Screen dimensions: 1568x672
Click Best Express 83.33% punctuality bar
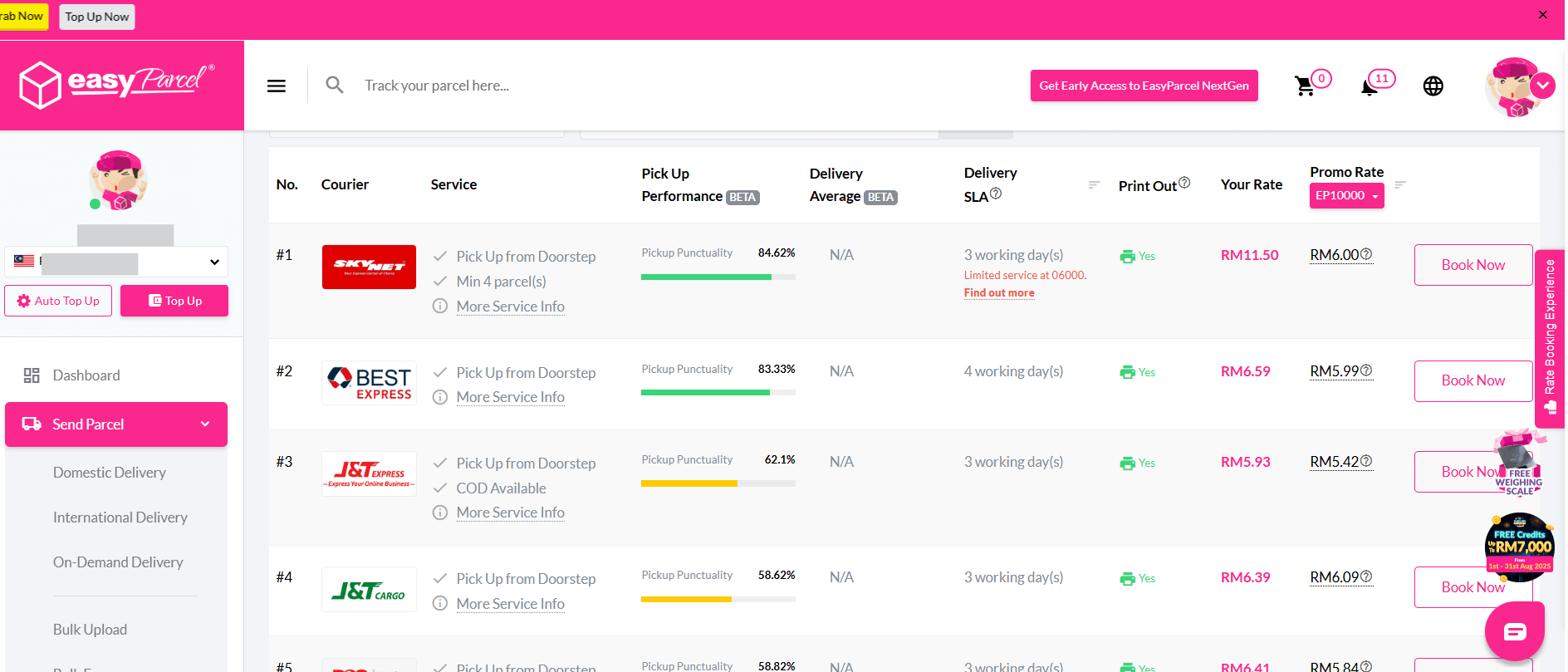(x=718, y=393)
